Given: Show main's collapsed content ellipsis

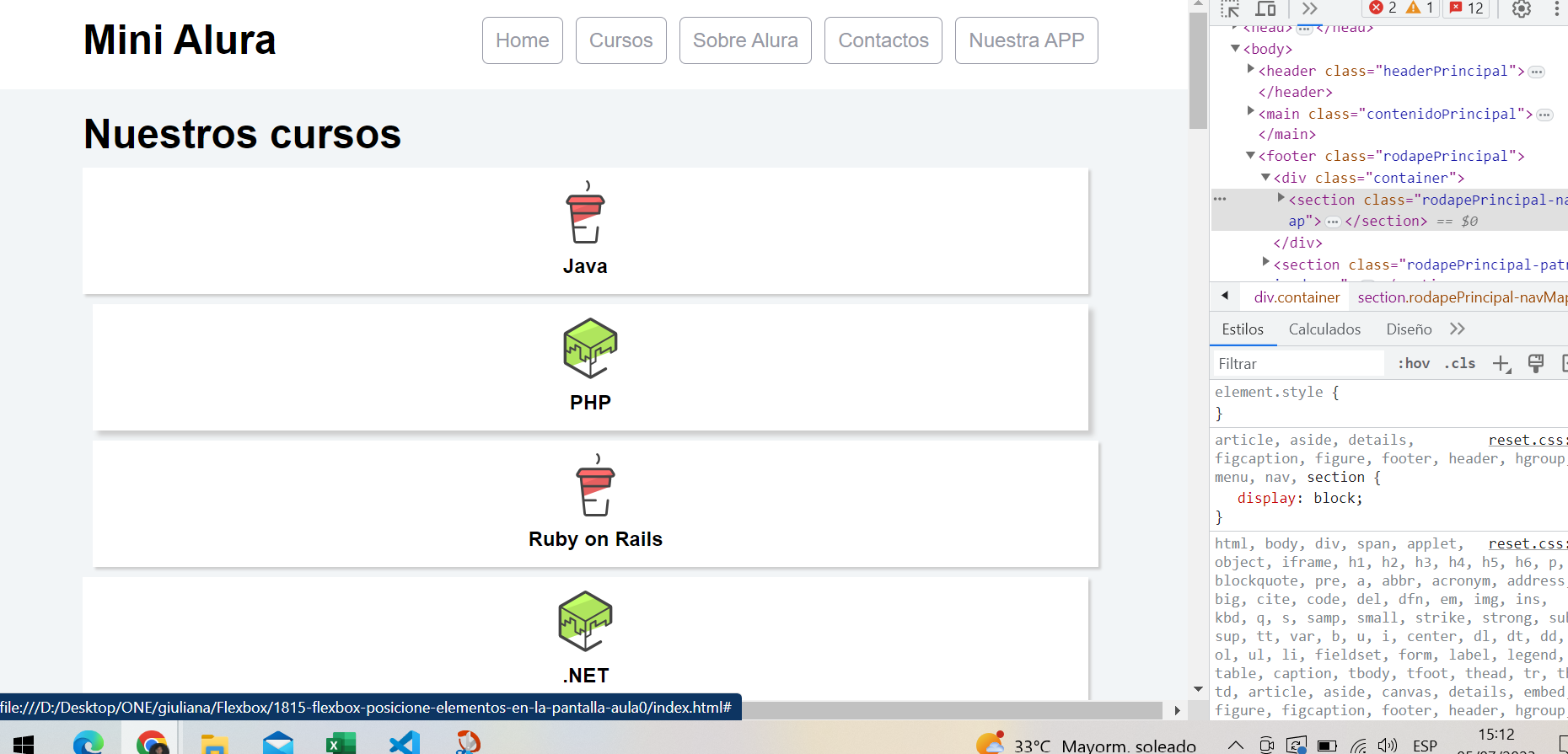Looking at the screenshot, I should [1544, 115].
